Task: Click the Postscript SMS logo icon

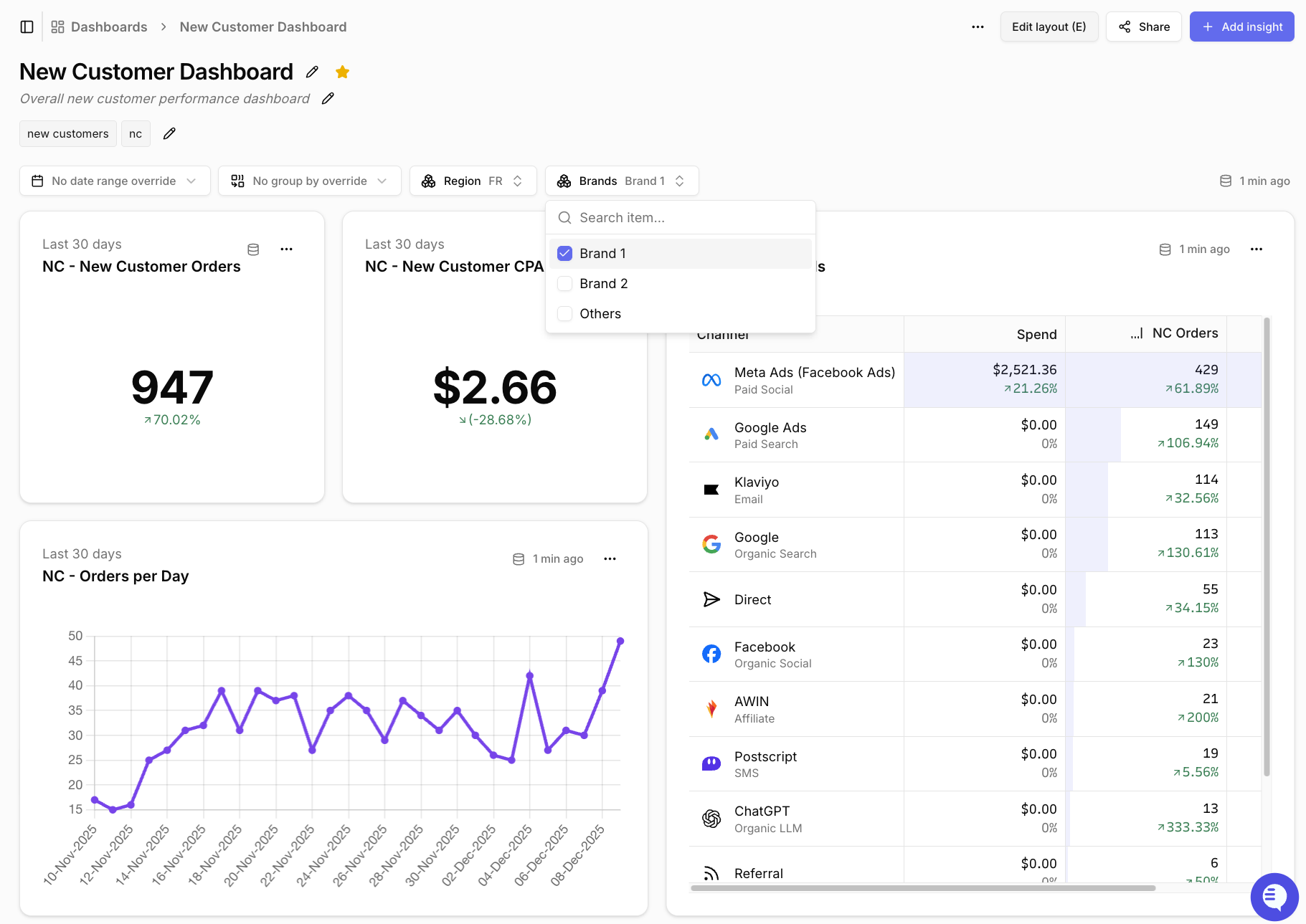Action: (x=711, y=763)
